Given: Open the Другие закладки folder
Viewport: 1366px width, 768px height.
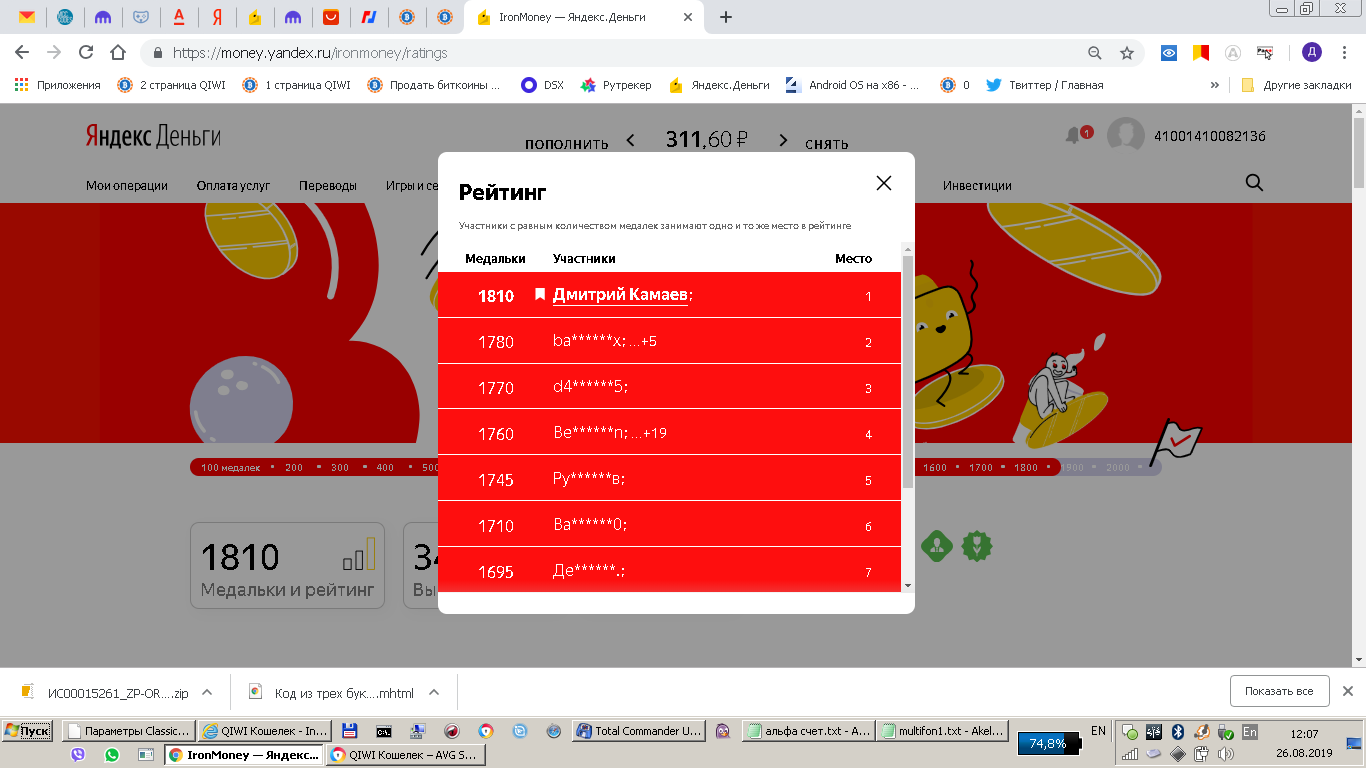Looking at the screenshot, I should click(x=1297, y=85).
